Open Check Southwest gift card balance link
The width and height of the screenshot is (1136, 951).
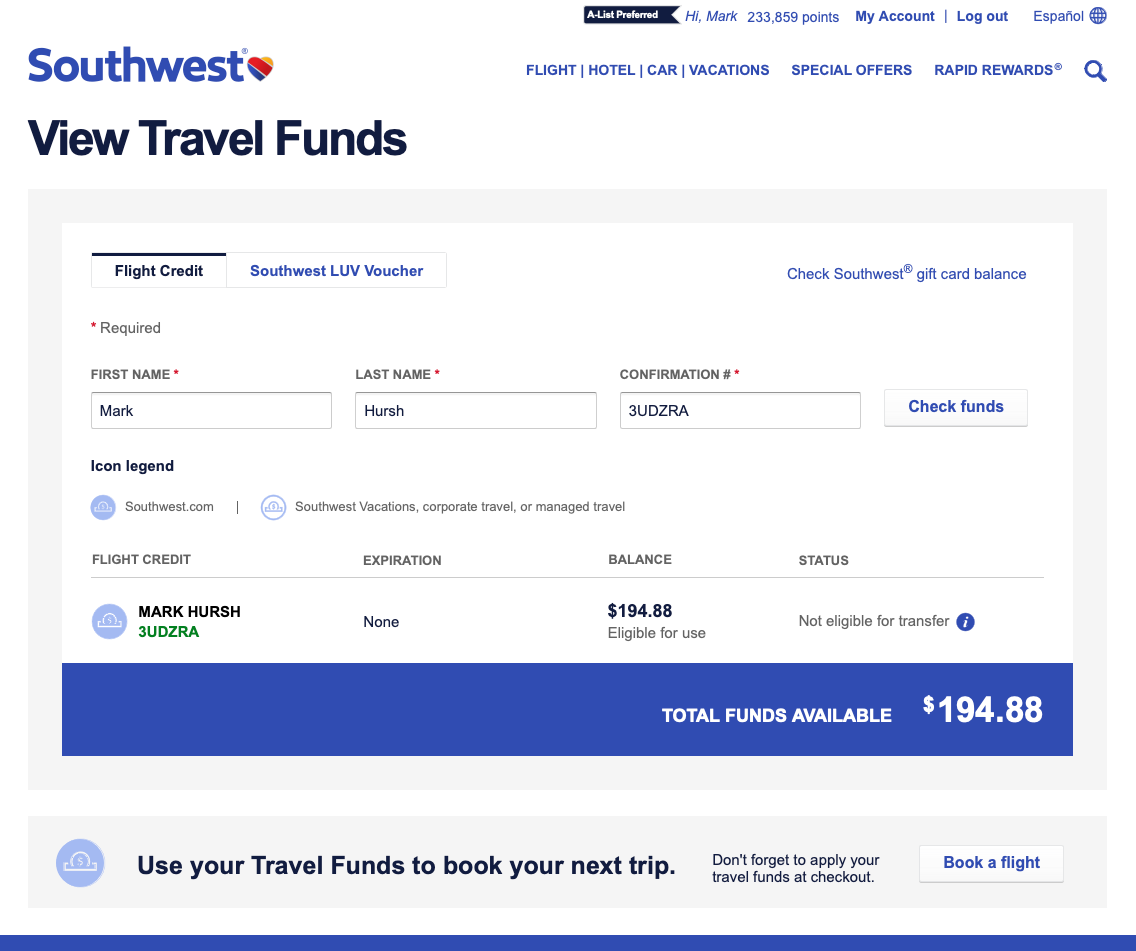click(x=906, y=273)
